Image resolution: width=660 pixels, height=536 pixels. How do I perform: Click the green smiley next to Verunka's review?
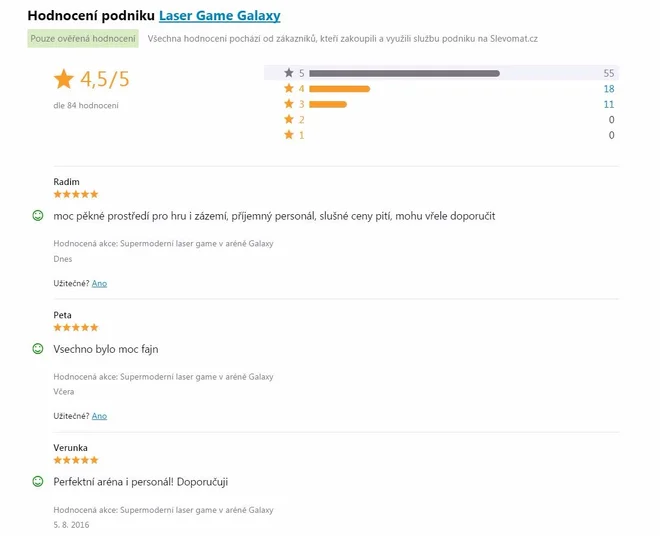click(x=38, y=481)
